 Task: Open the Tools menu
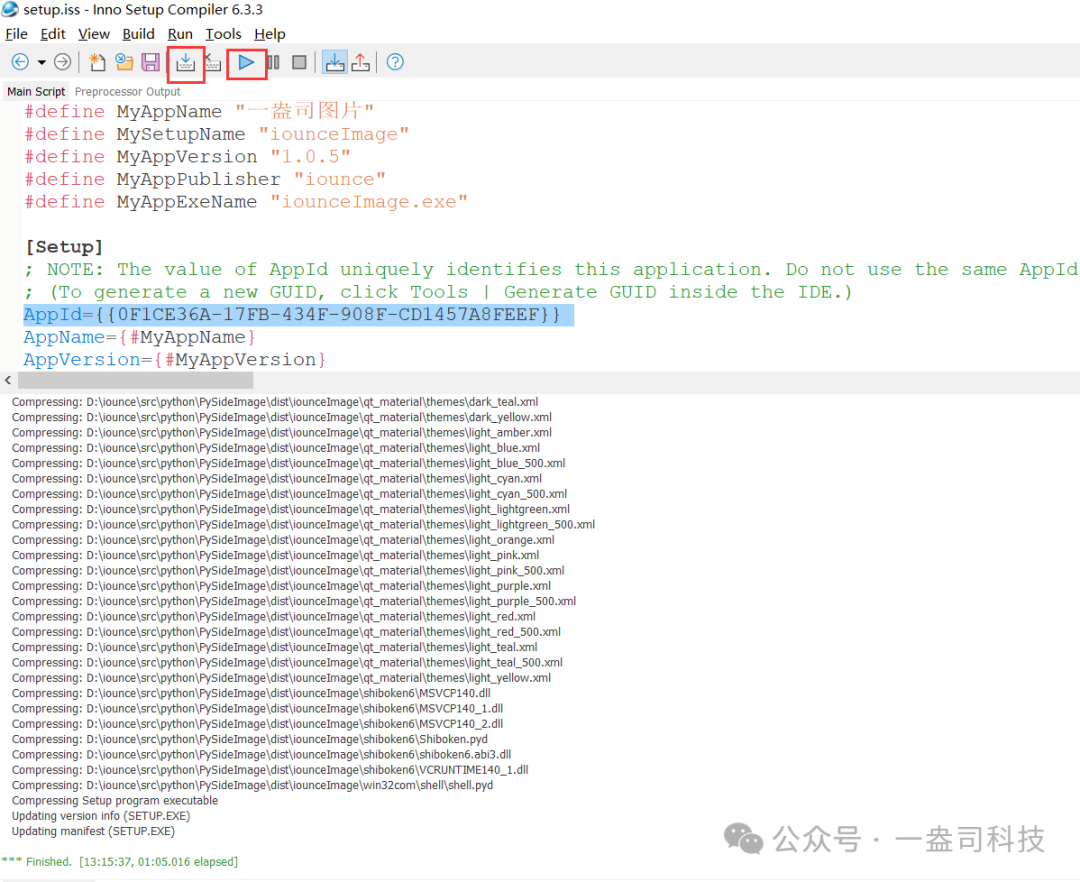coord(223,34)
